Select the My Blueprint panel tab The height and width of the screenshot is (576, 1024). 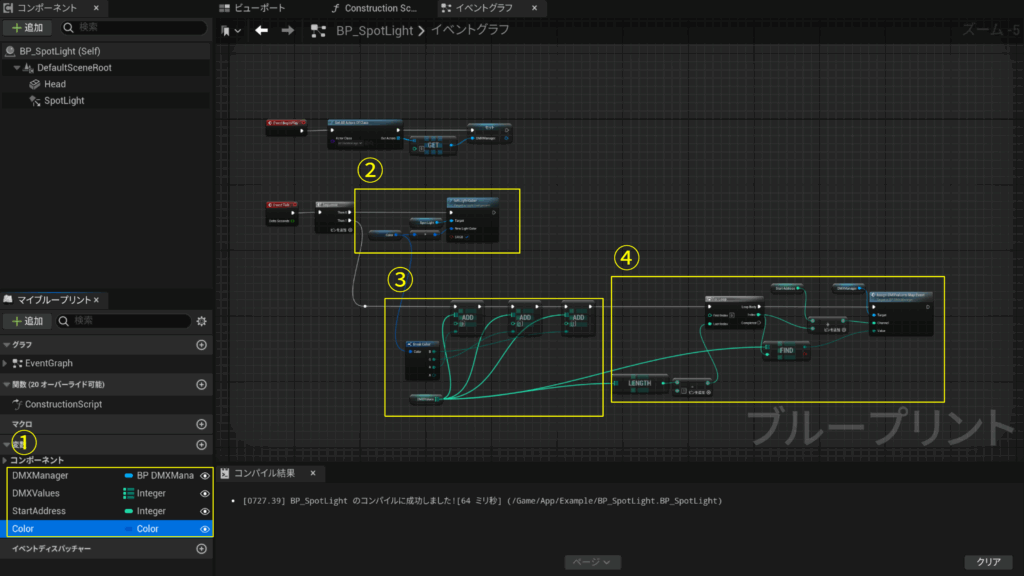[54, 300]
